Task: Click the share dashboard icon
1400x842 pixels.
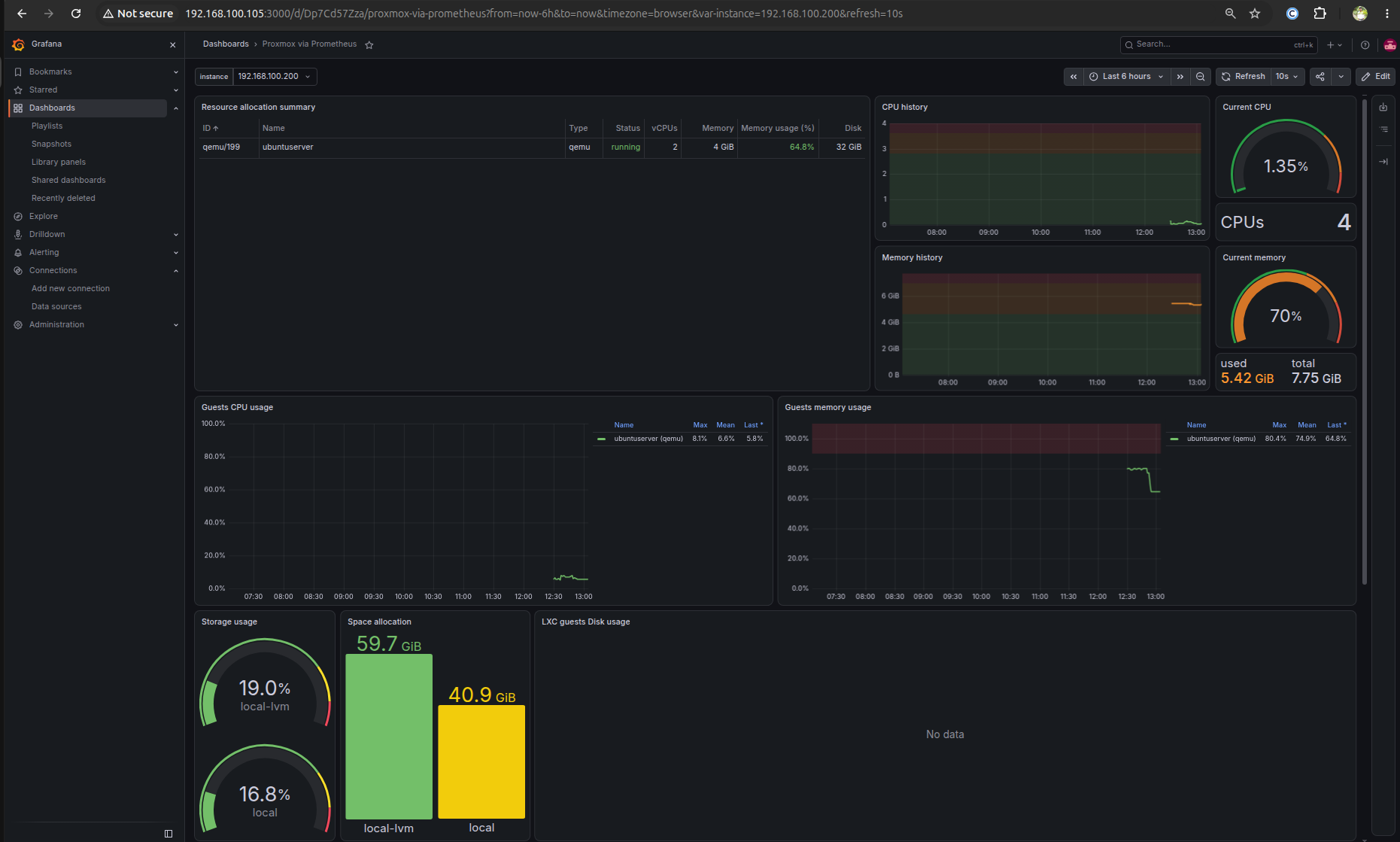Action: (1320, 77)
